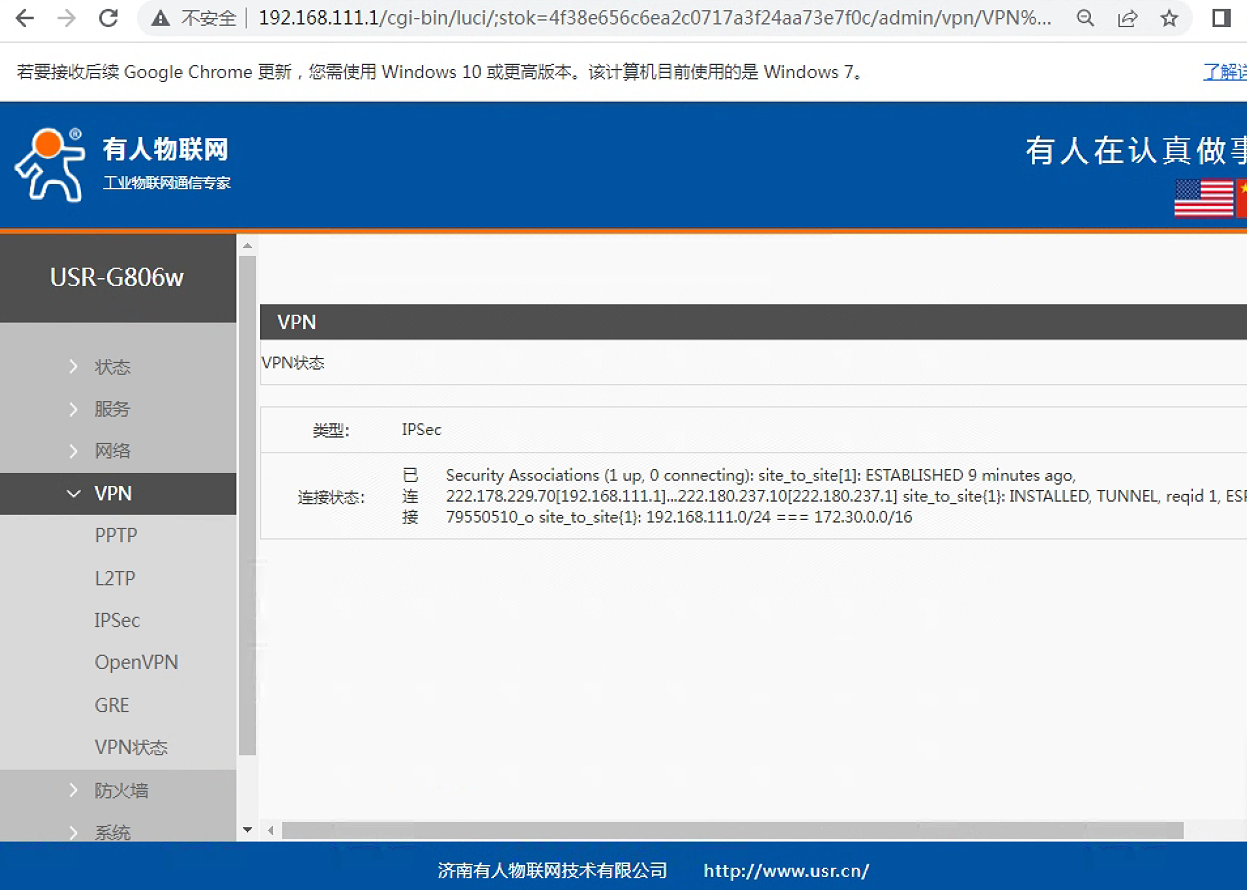Expand the 网络 menu section
This screenshot has height=890, width=1247.
click(112, 451)
